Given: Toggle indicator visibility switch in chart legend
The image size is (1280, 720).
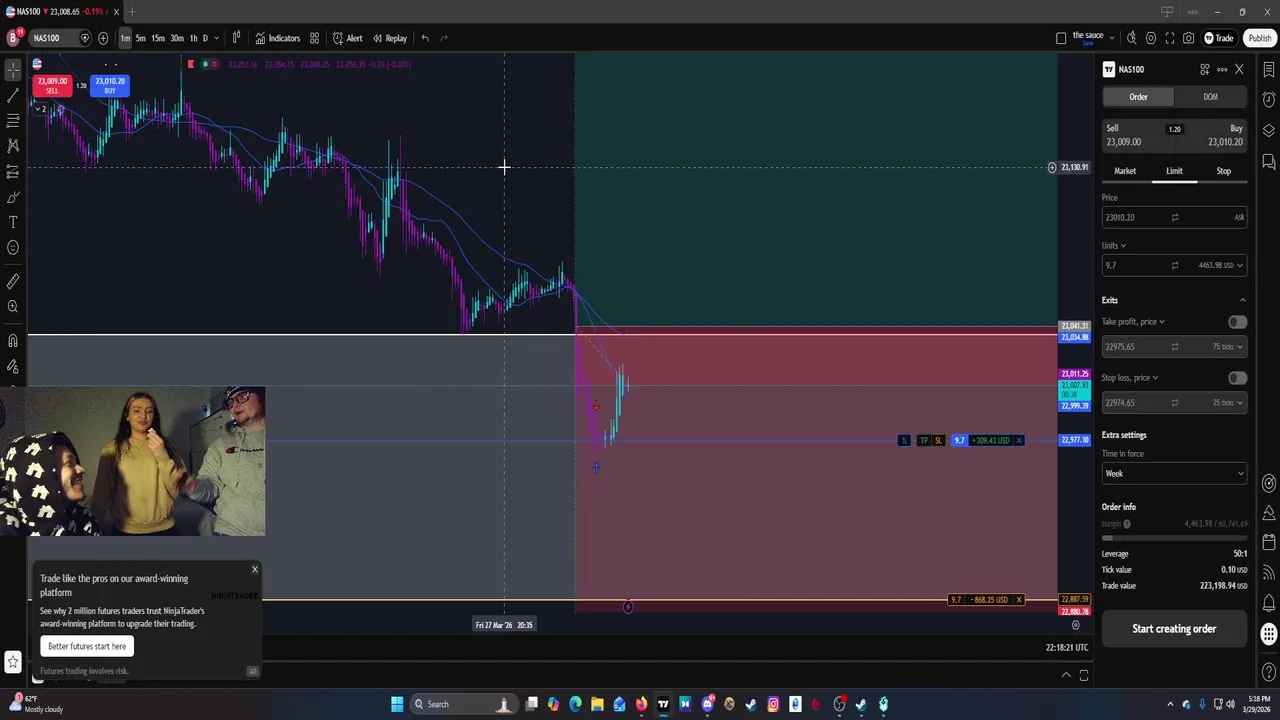Looking at the screenshot, I should coord(208,64).
